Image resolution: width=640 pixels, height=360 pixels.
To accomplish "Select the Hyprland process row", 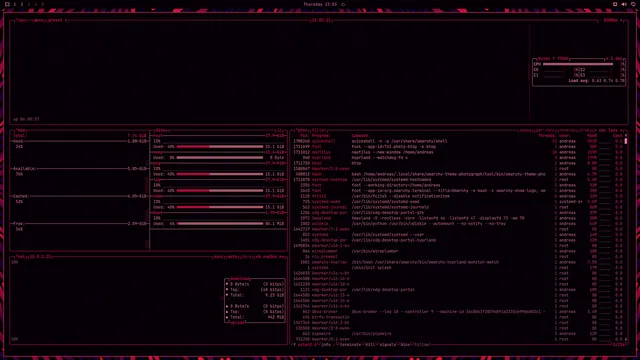I will tap(458, 158).
